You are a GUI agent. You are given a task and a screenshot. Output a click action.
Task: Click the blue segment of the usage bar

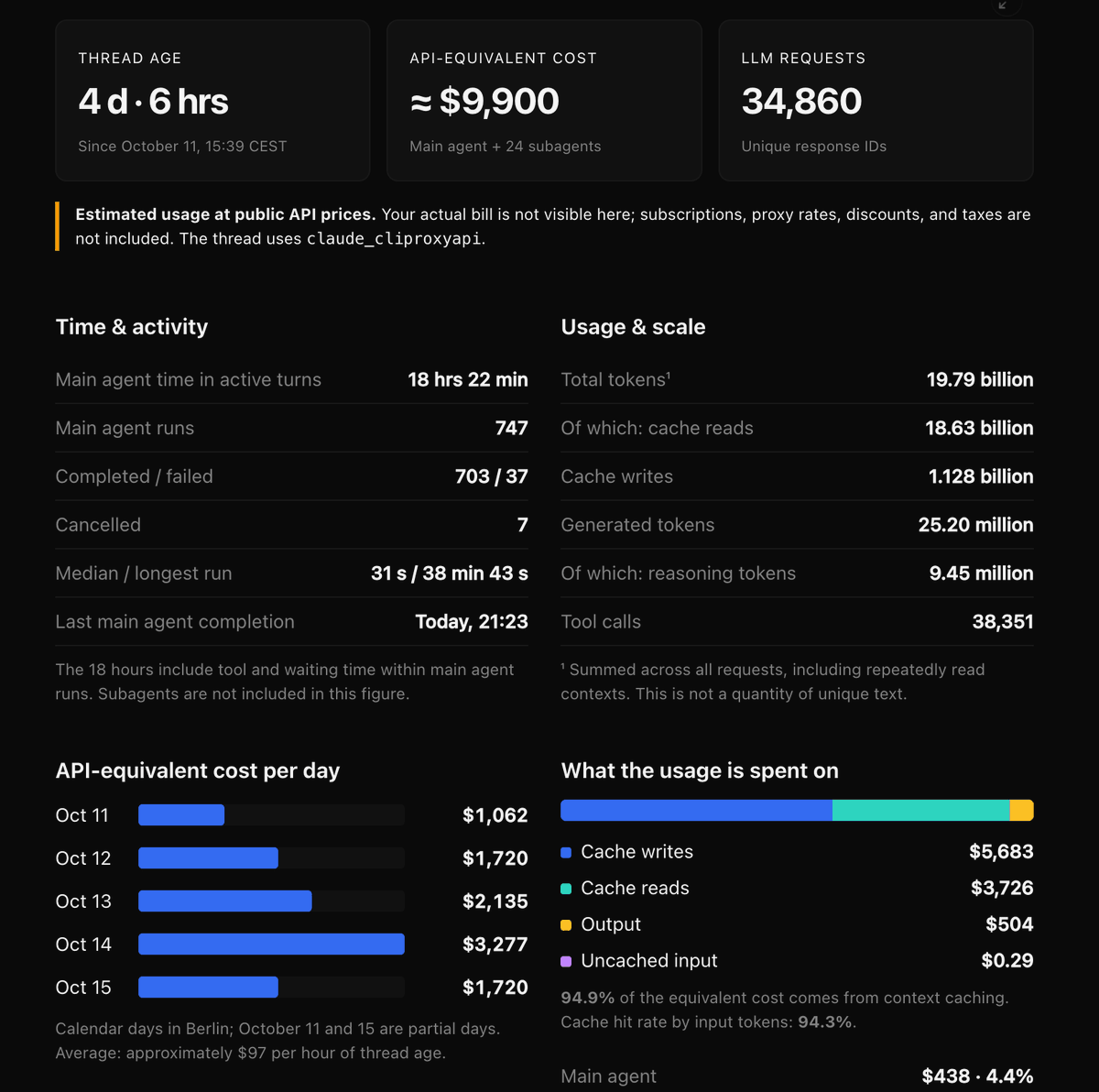point(696,810)
